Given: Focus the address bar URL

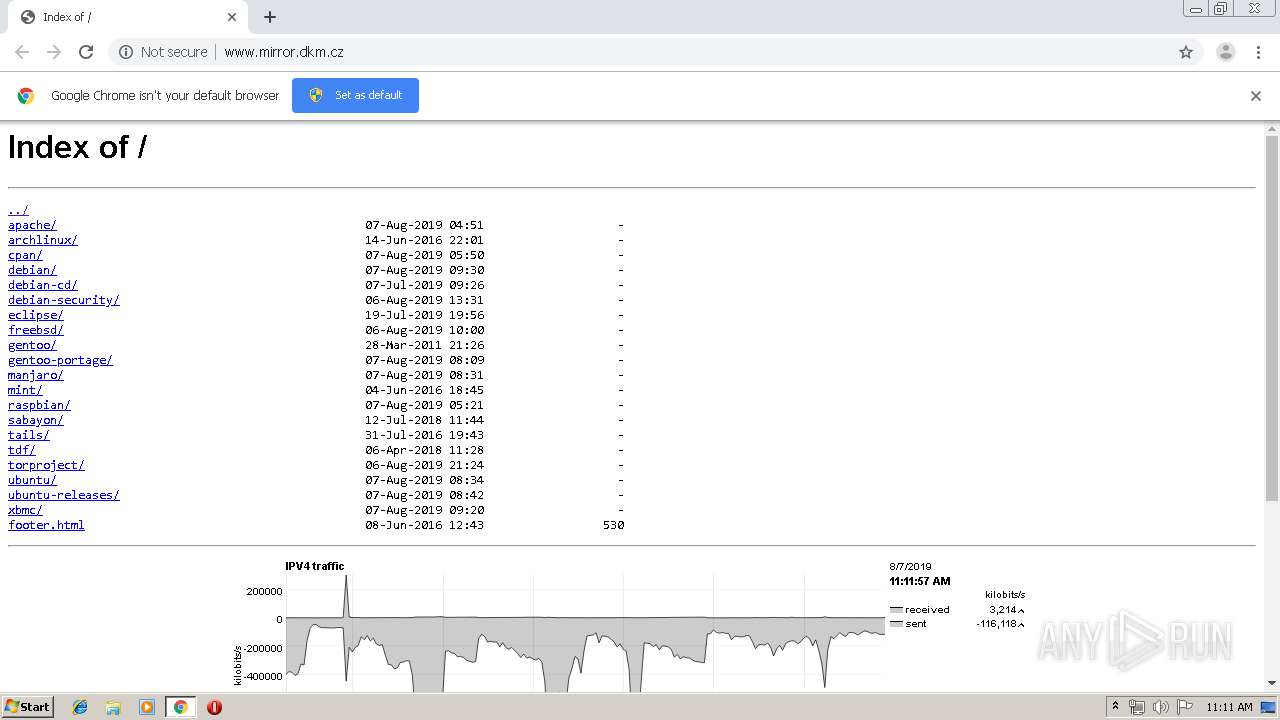Looking at the screenshot, I should pos(284,52).
